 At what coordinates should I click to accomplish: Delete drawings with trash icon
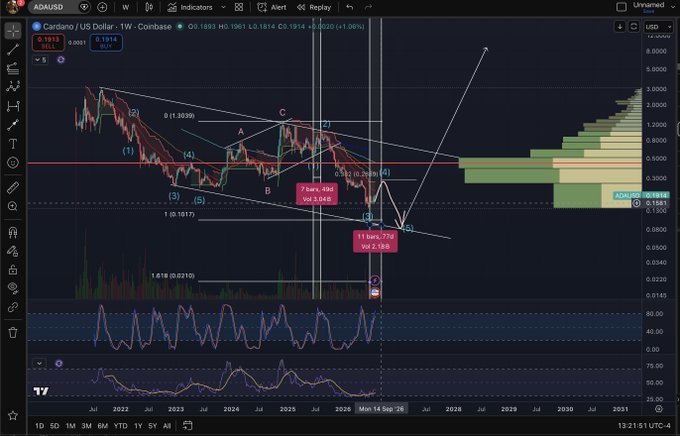(13, 333)
